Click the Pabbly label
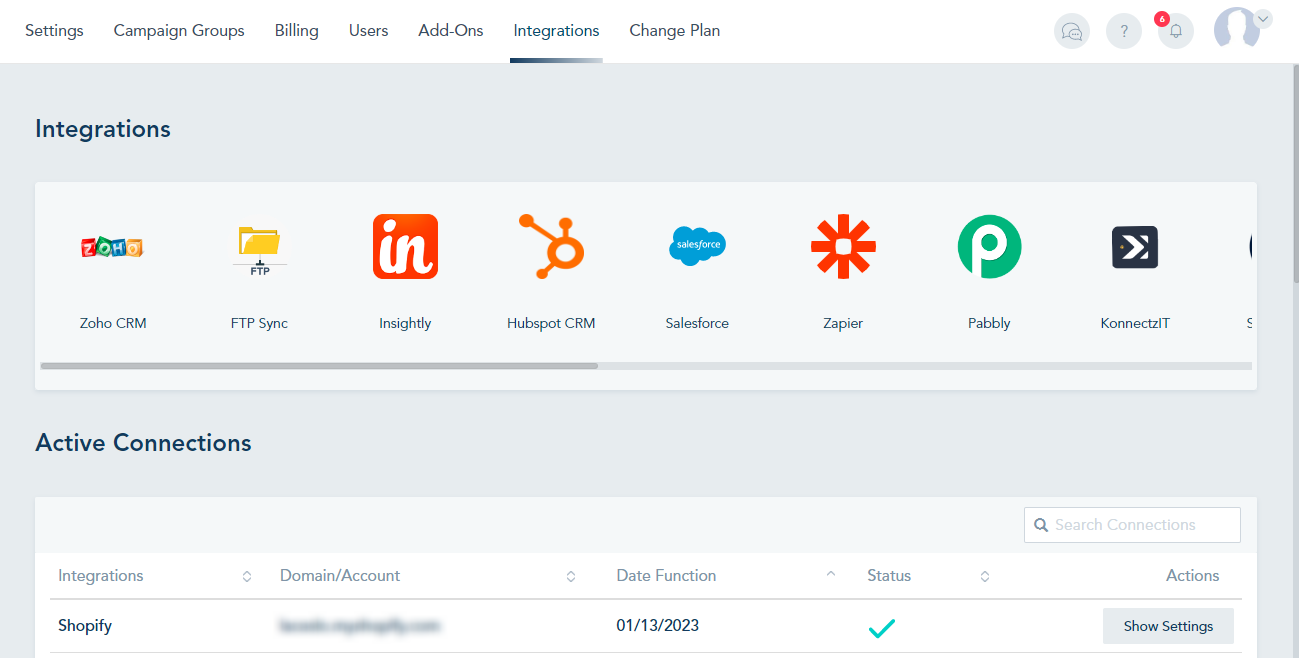 point(989,323)
